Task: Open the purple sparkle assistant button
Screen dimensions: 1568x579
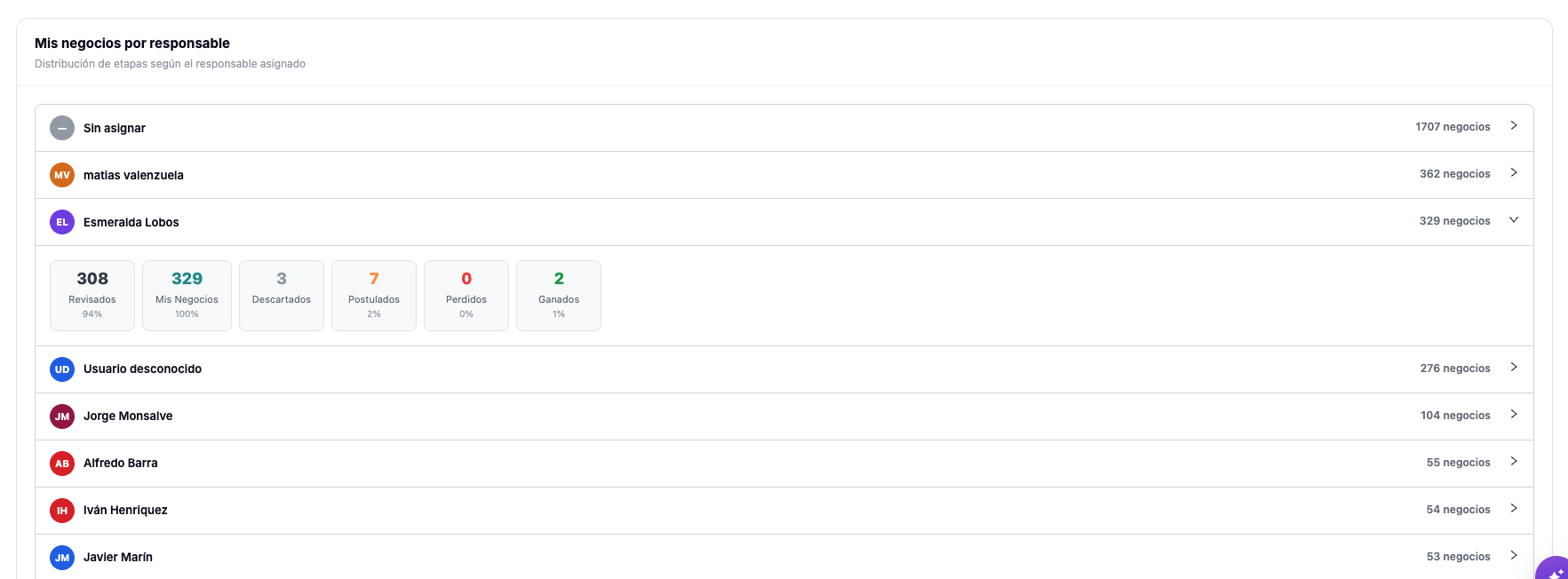Action: click(1553, 569)
